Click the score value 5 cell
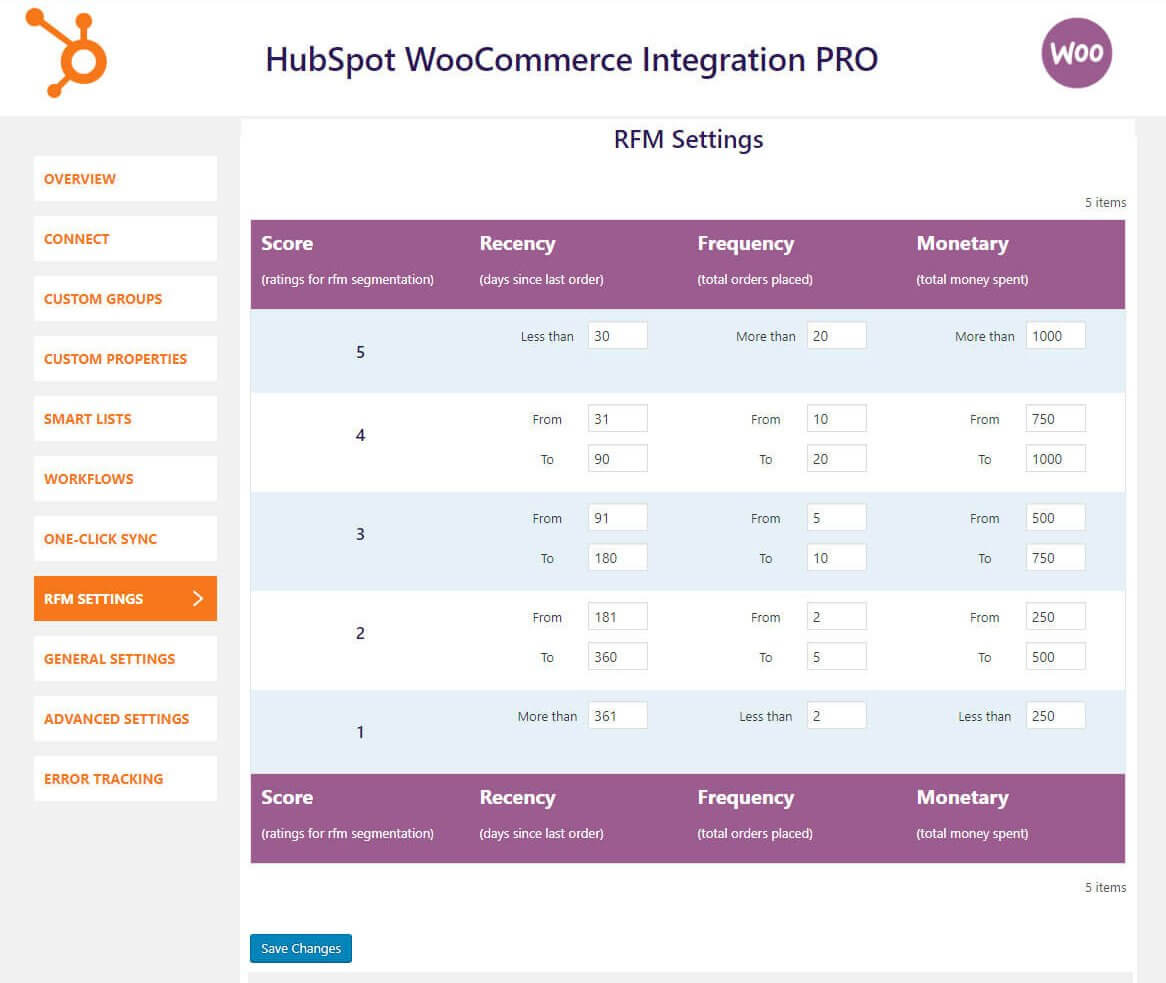Image resolution: width=1166 pixels, height=983 pixels. click(360, 352)
